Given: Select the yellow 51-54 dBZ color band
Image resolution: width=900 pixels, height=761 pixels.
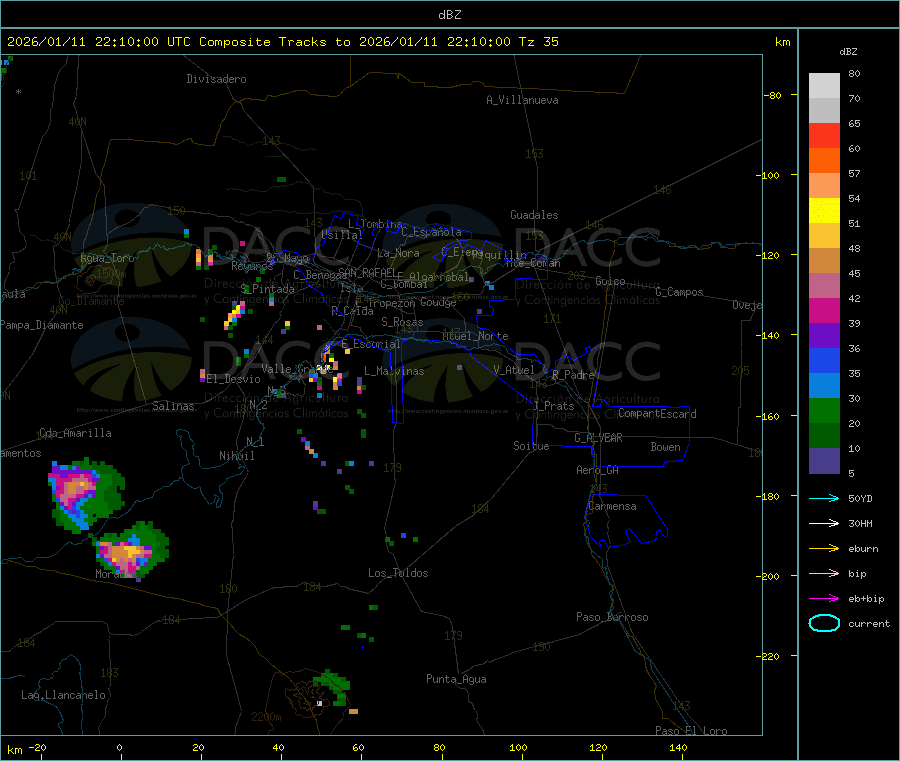Looking at the screenshot, I should [824, 211].
